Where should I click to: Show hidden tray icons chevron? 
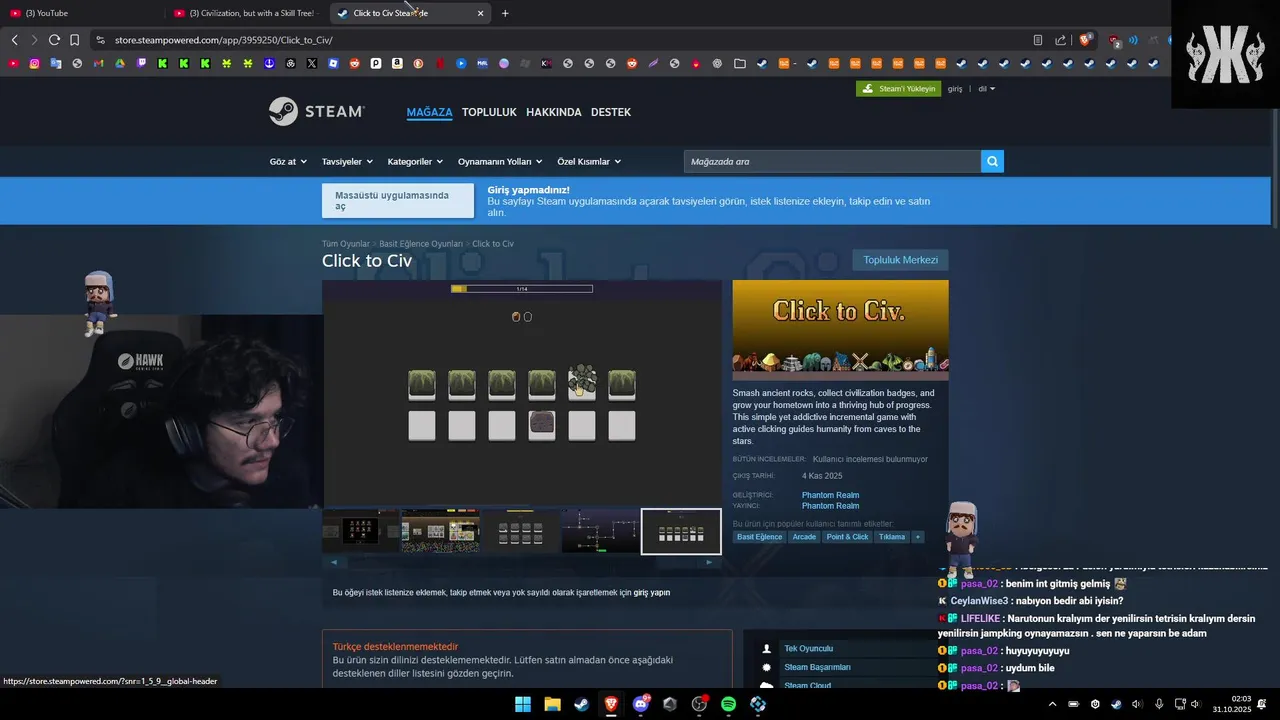tap(1052, 704)
